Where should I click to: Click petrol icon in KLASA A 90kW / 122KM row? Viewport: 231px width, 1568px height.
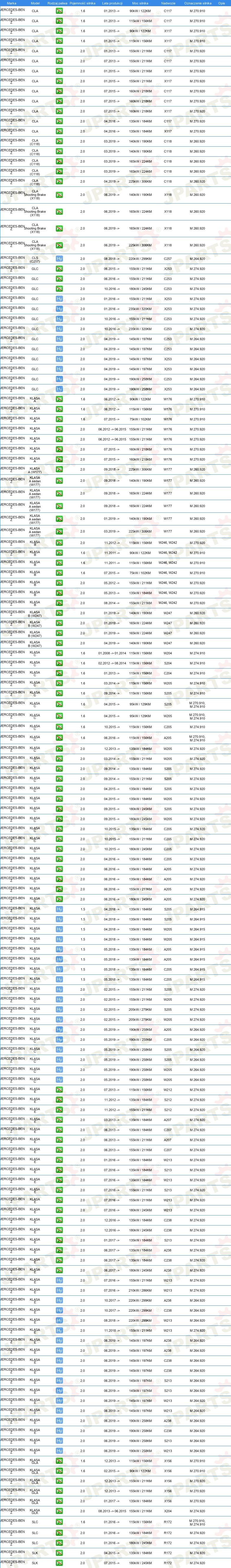coord(59,399)
